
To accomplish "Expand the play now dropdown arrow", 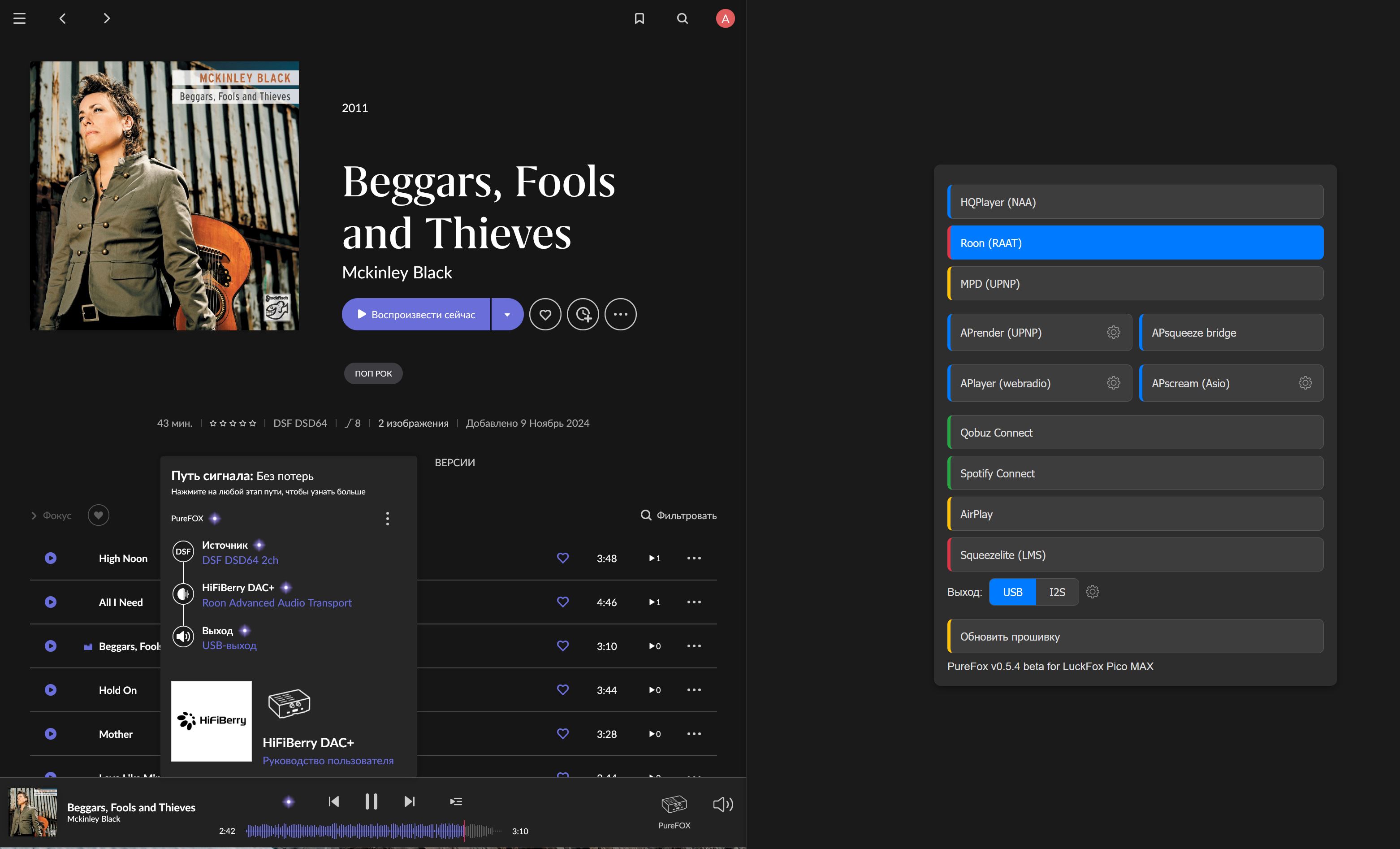I will (507, 314).
